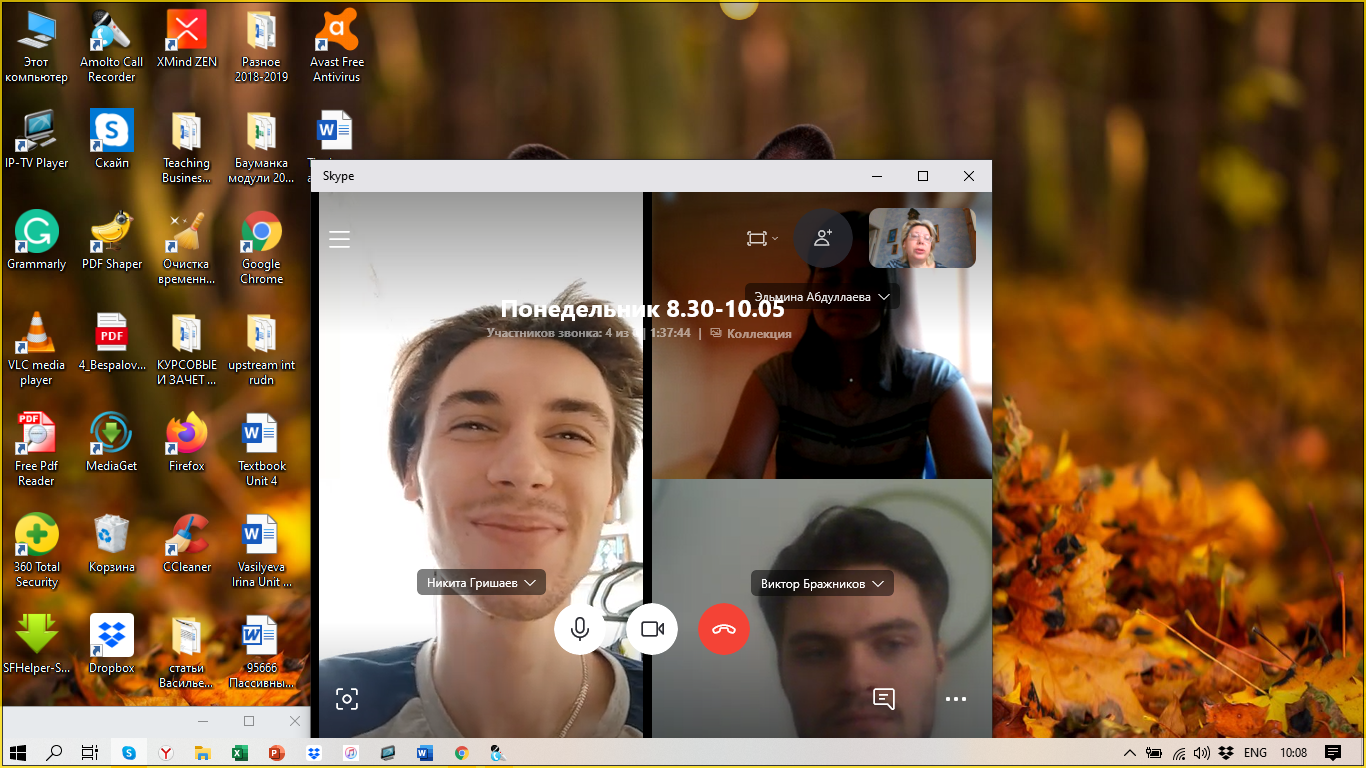Viewport: 1366px width, 768px height.
Task: Open the Skype hamburger menu
Action: click(x=340, y=239)
